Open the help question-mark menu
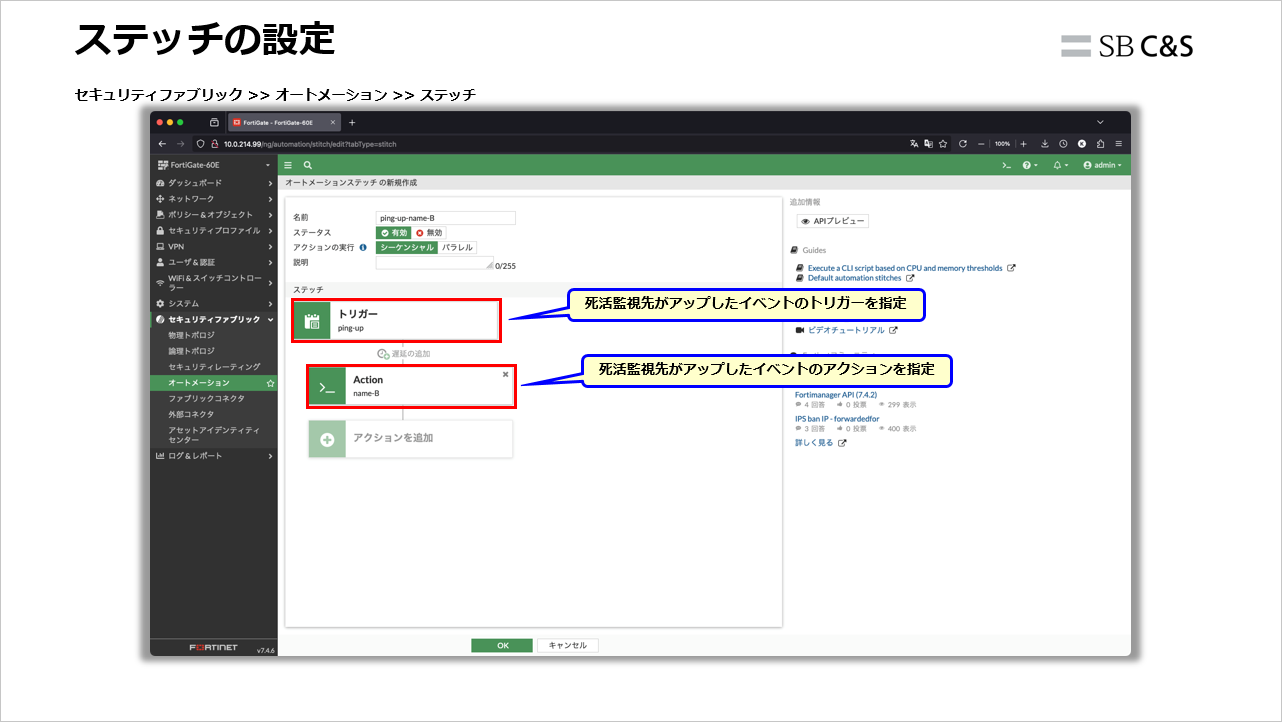Screen dimensions: 1282x722 [1029, 165]
